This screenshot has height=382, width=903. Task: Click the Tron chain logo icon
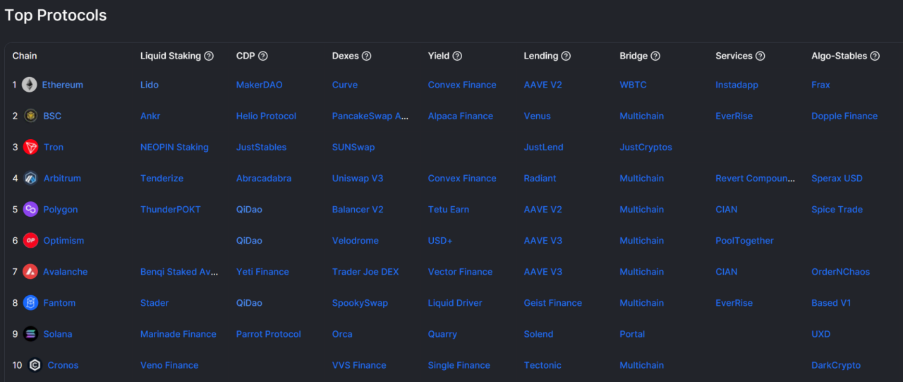tap(31, 147)
